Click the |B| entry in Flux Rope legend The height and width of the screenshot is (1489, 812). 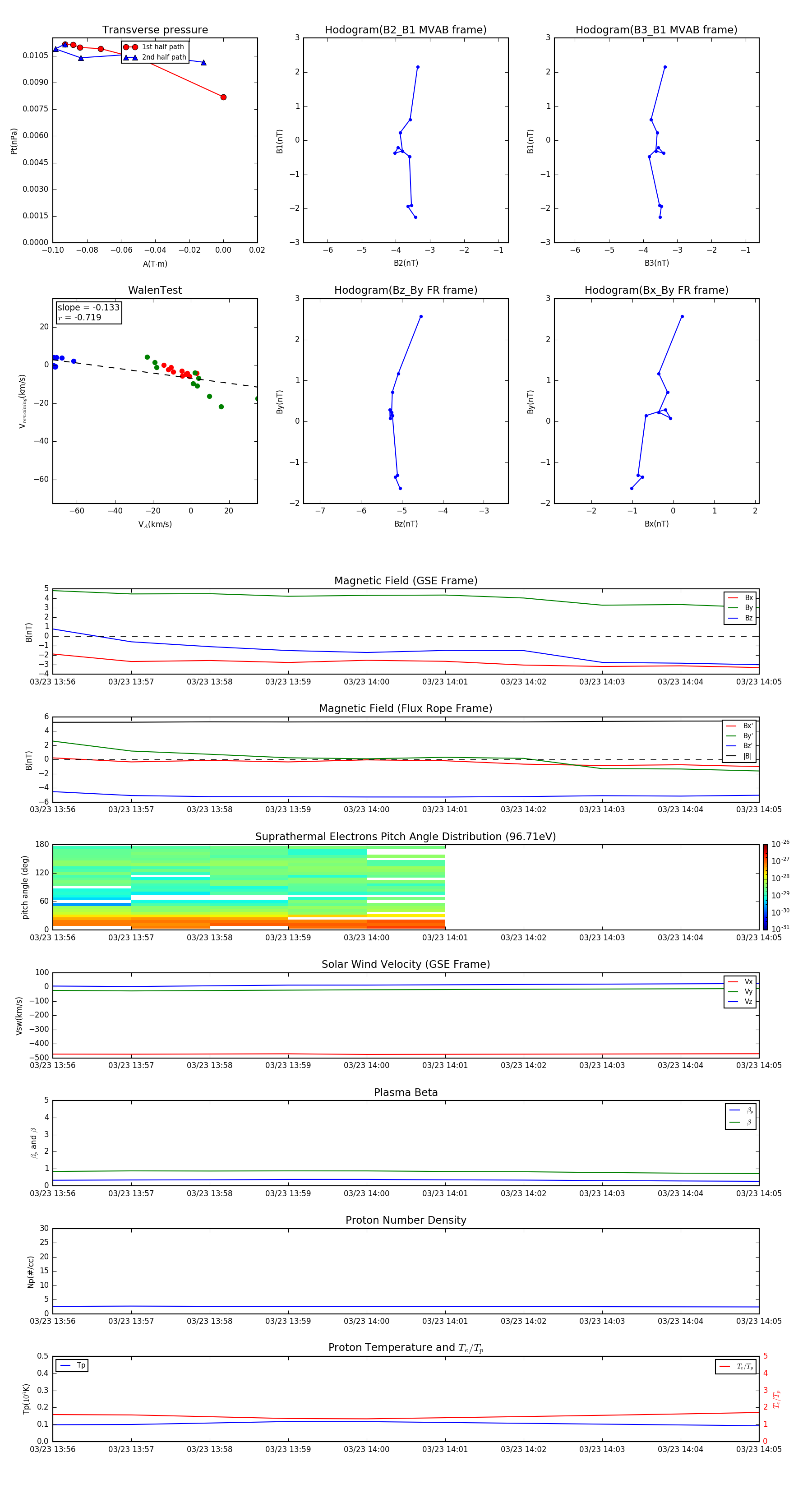coord(740,756)
